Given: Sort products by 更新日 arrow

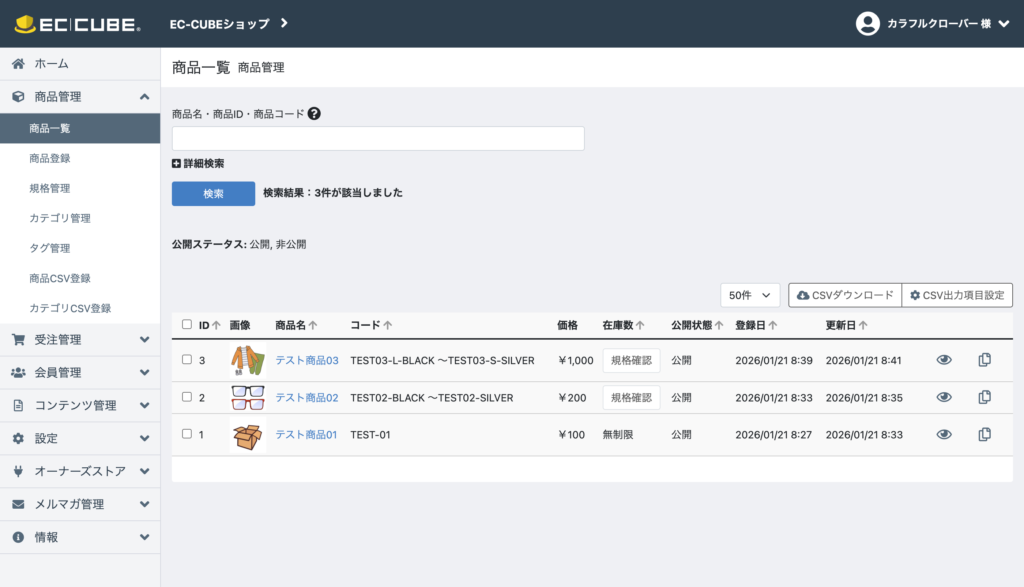Looking at the screenshot, I should click(863, 325).
